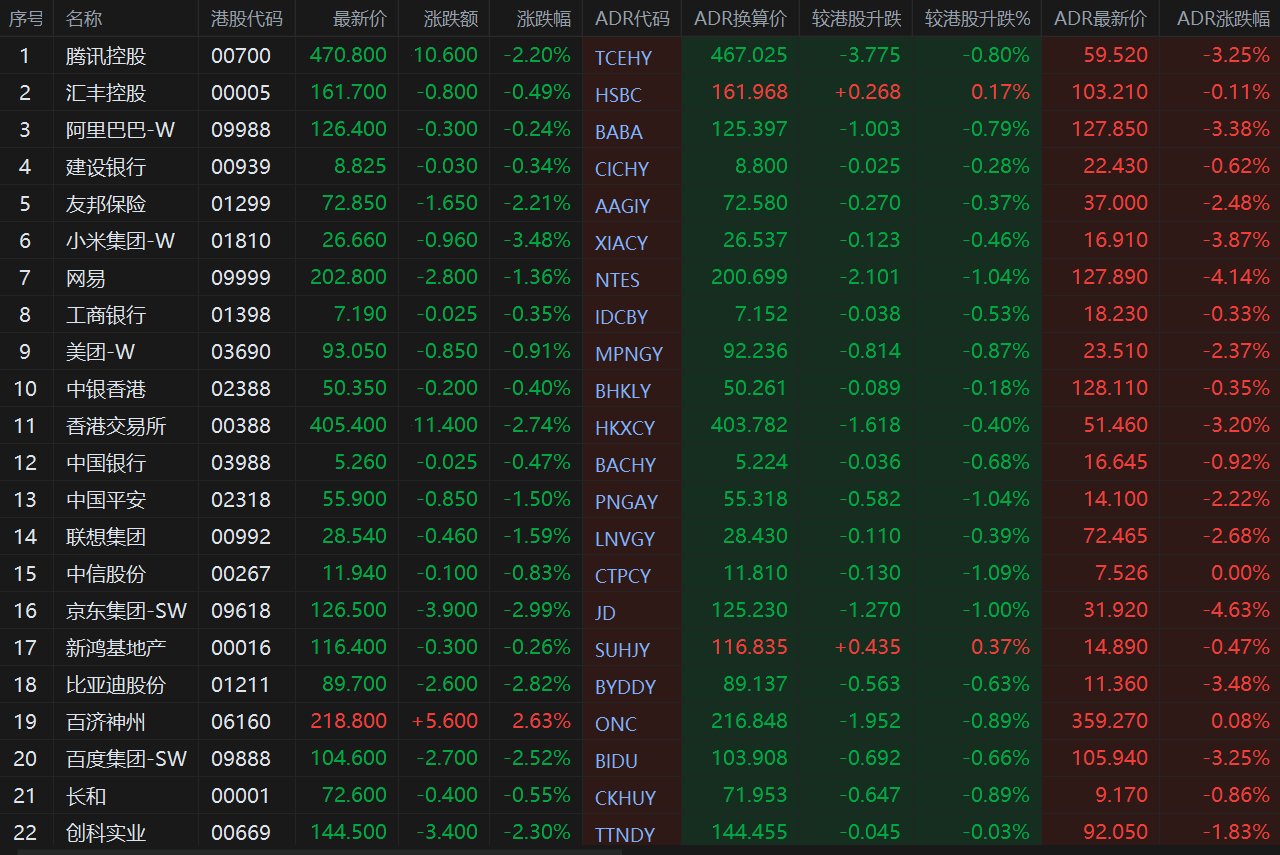This screenshot has width=1280, height=855.
Task: Click the ADR converted price 161.968
Action: pyautogui.click(x=749, y=92)
